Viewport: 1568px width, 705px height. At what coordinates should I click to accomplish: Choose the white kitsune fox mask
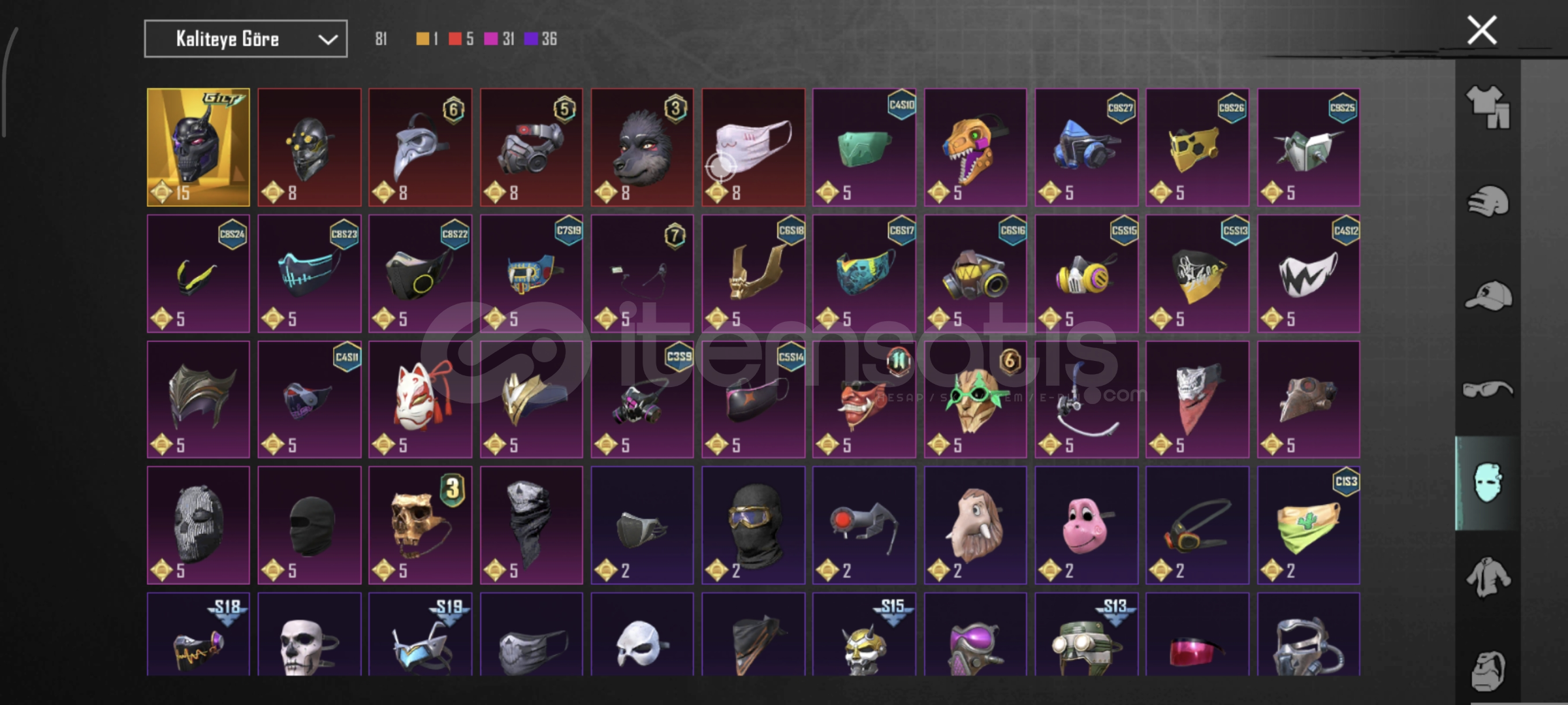point(420,399)
